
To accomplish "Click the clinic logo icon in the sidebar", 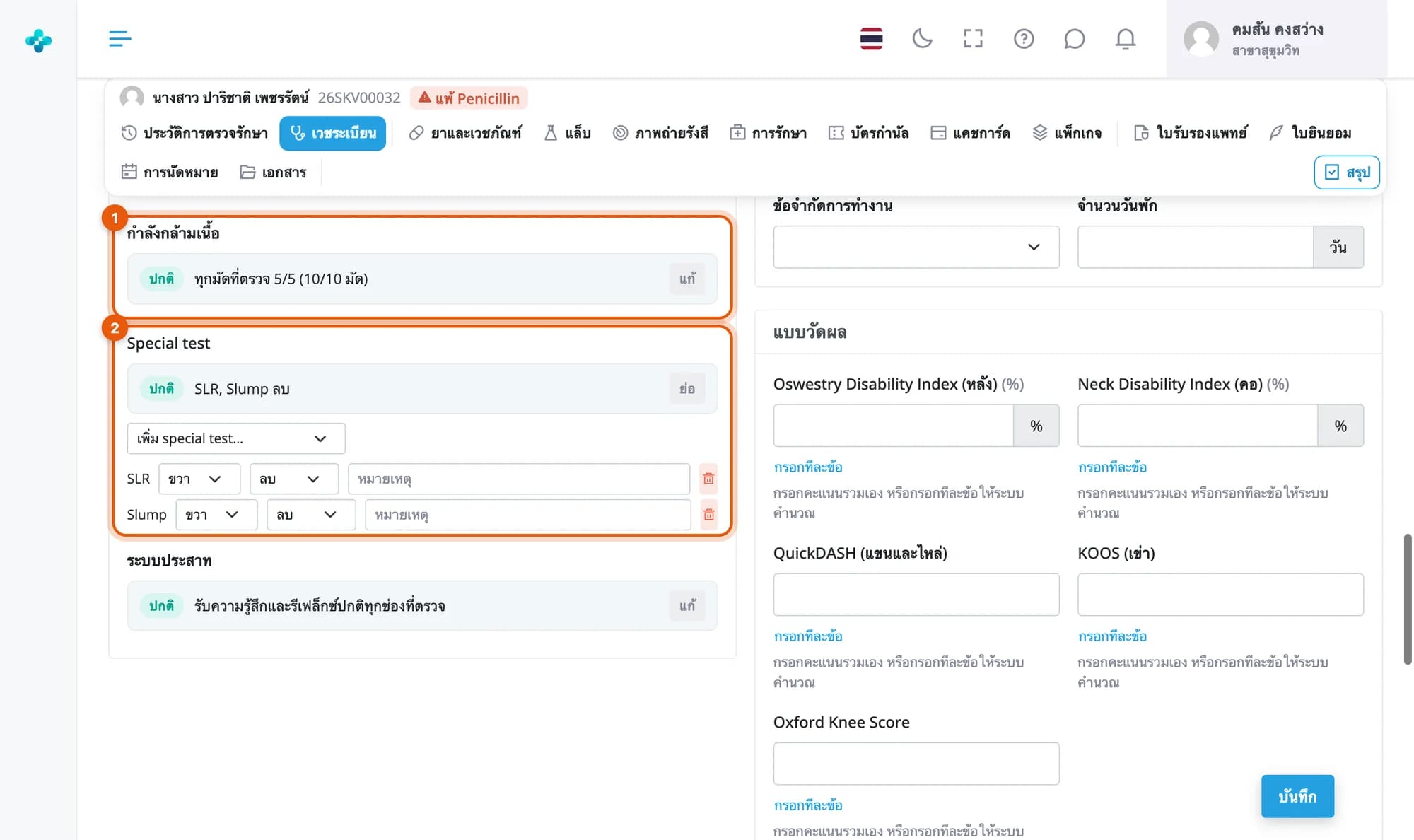I will 38,40.
